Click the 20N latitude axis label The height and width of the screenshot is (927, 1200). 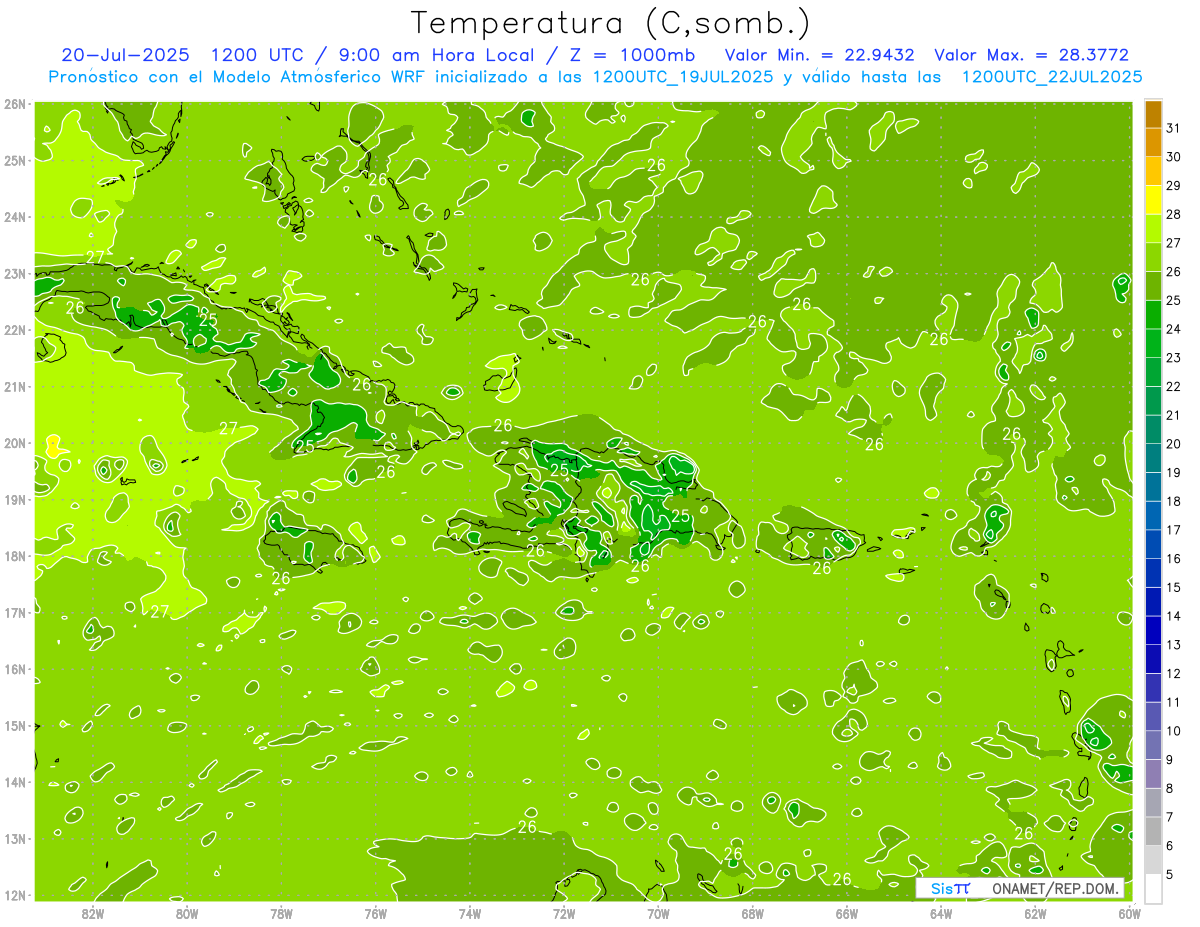(14, 443)
